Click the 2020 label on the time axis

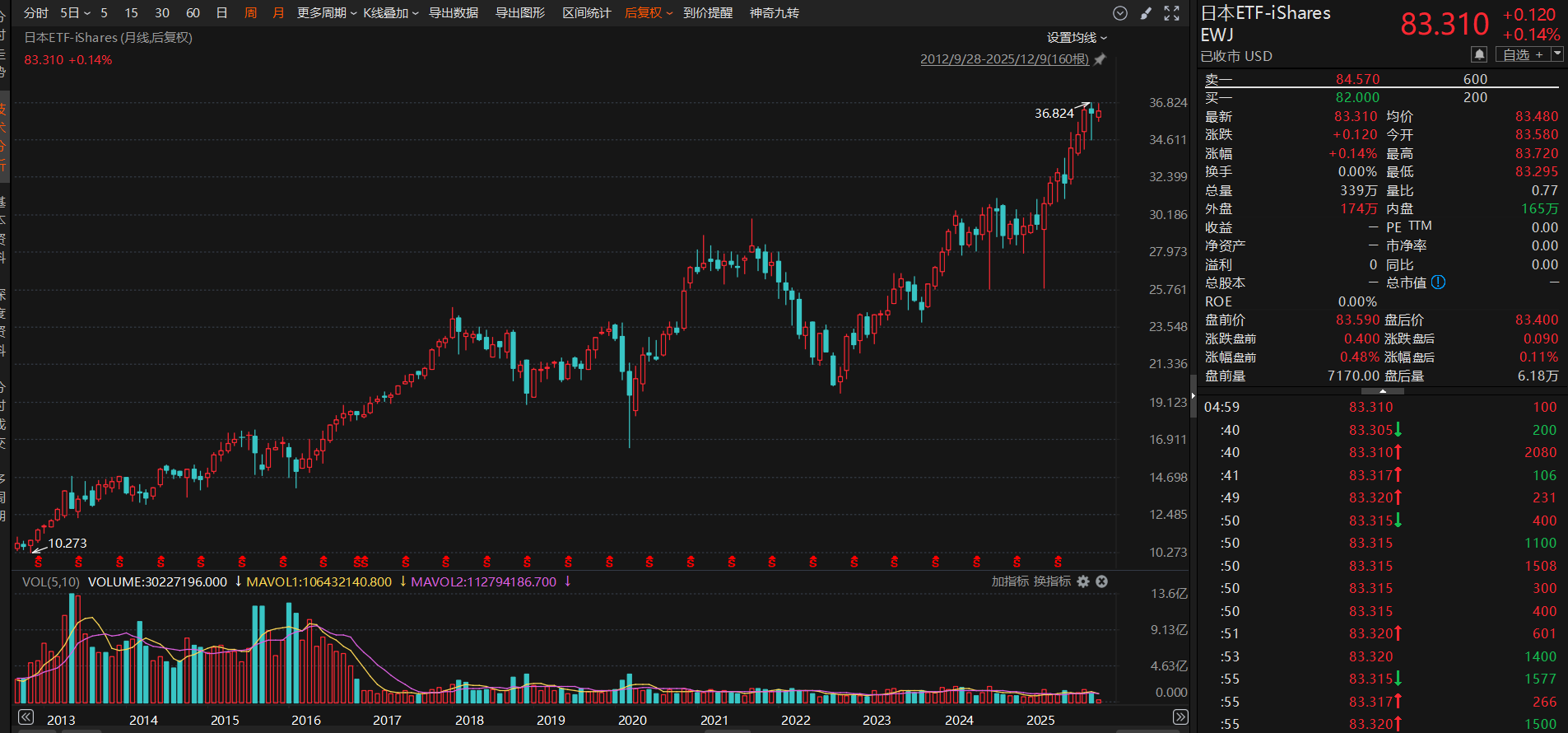(632, 720)
